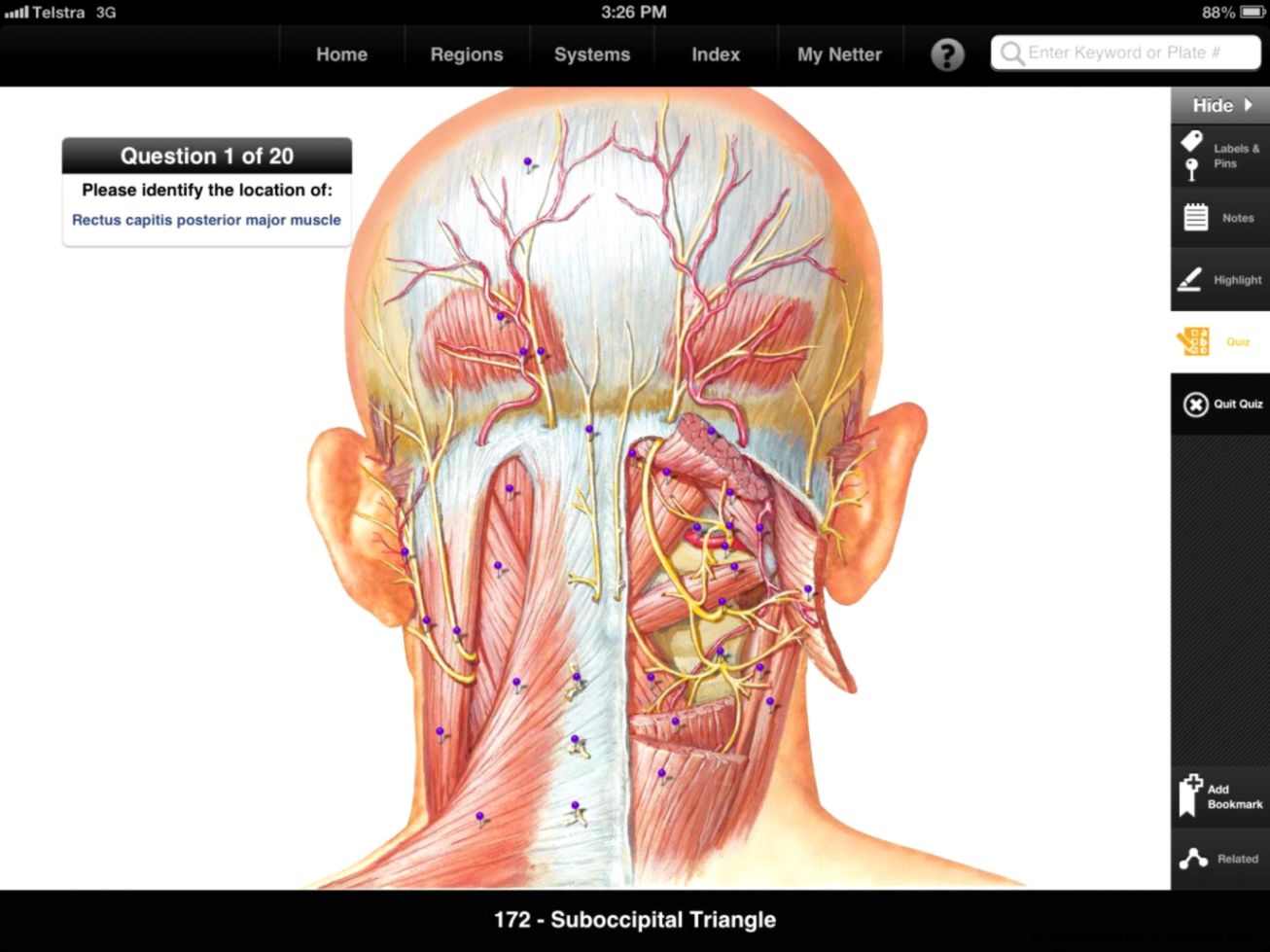Screen dimensions: 1270x952
Task: Open the Index tab
Action: tap(716, 54)
